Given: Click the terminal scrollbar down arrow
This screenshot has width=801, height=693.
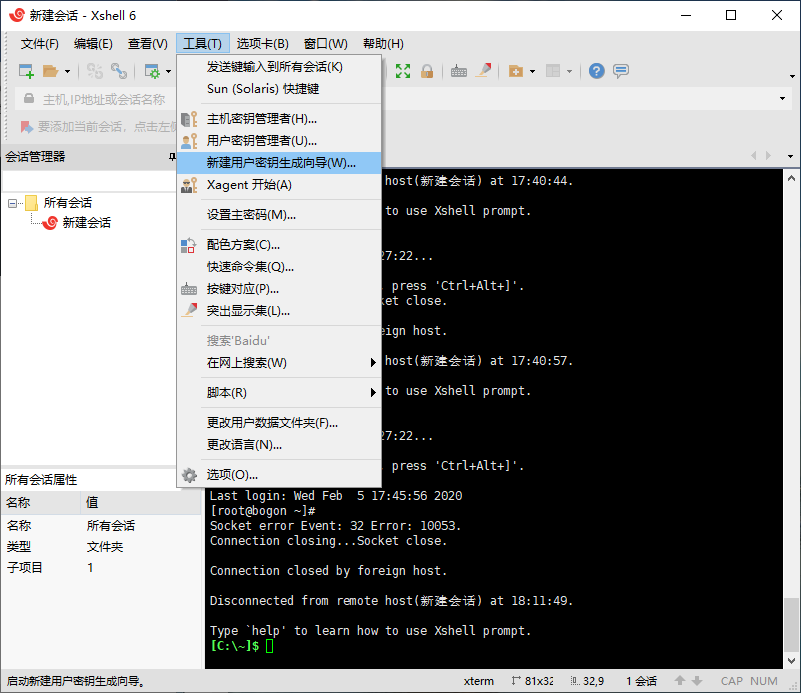Looking at the screenshot, I should 791,661.
